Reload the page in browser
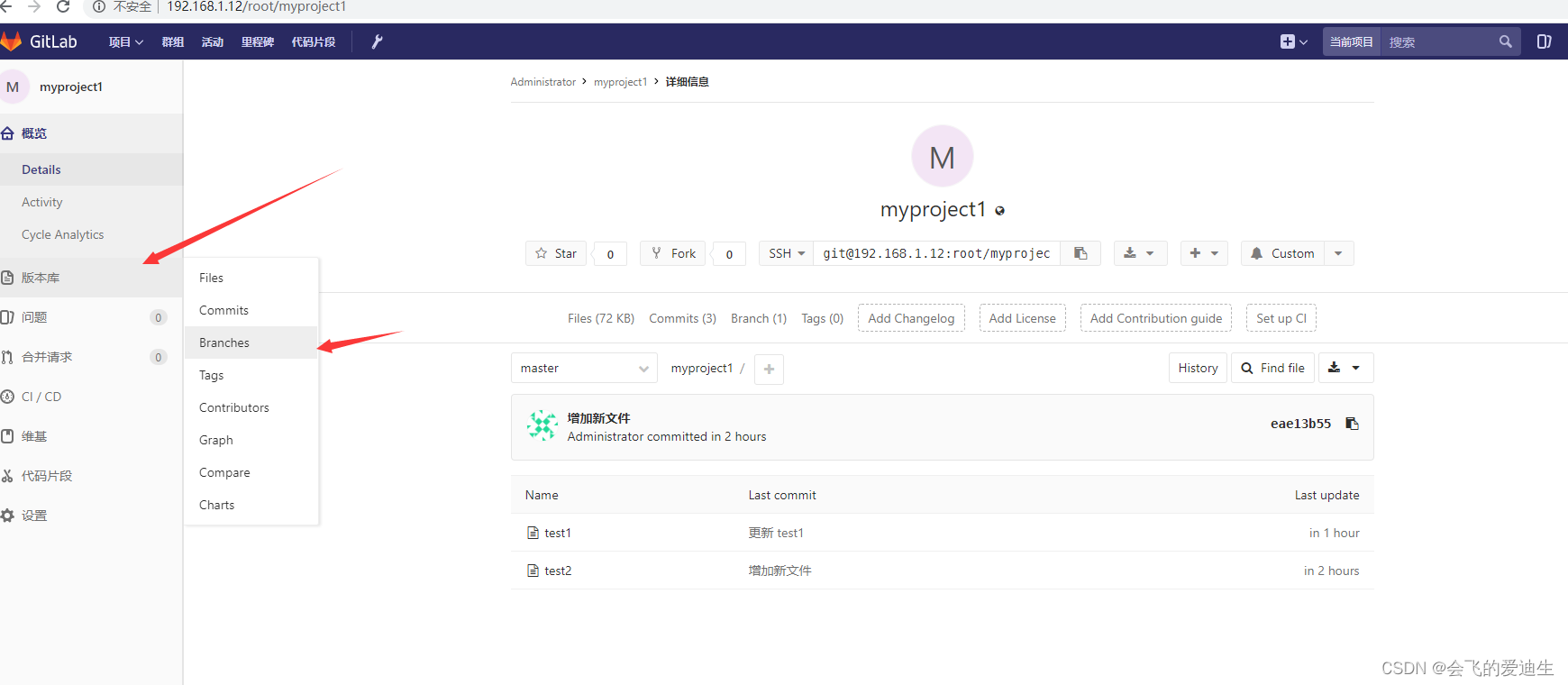This screenshot has width=1568, height=685. (63, 6)
